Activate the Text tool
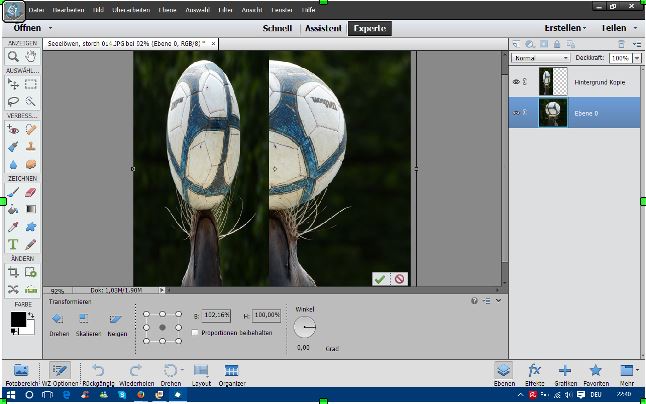 click(14, 243)
